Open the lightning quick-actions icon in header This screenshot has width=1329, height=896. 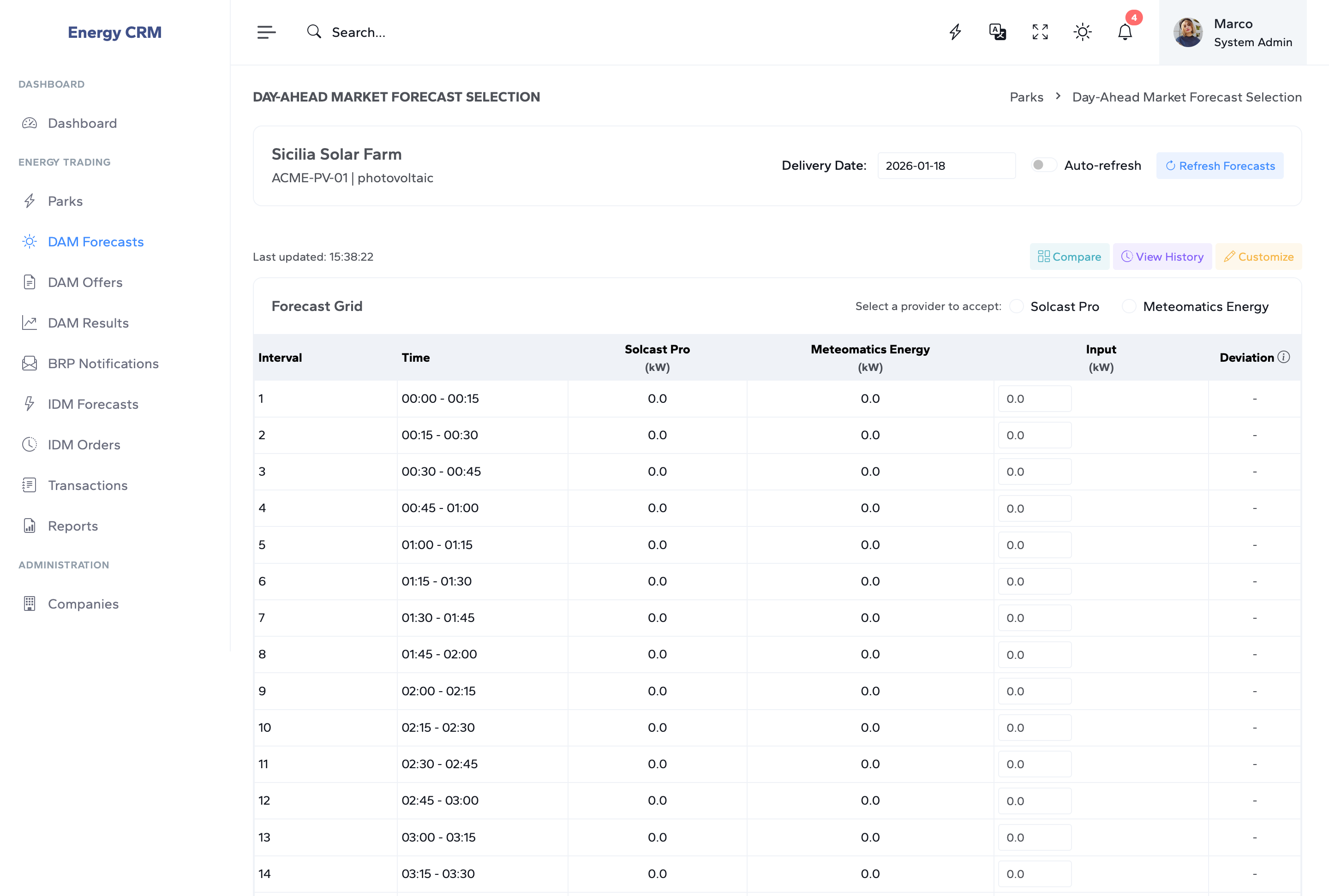pyautogui.click(x=955, y=32)
